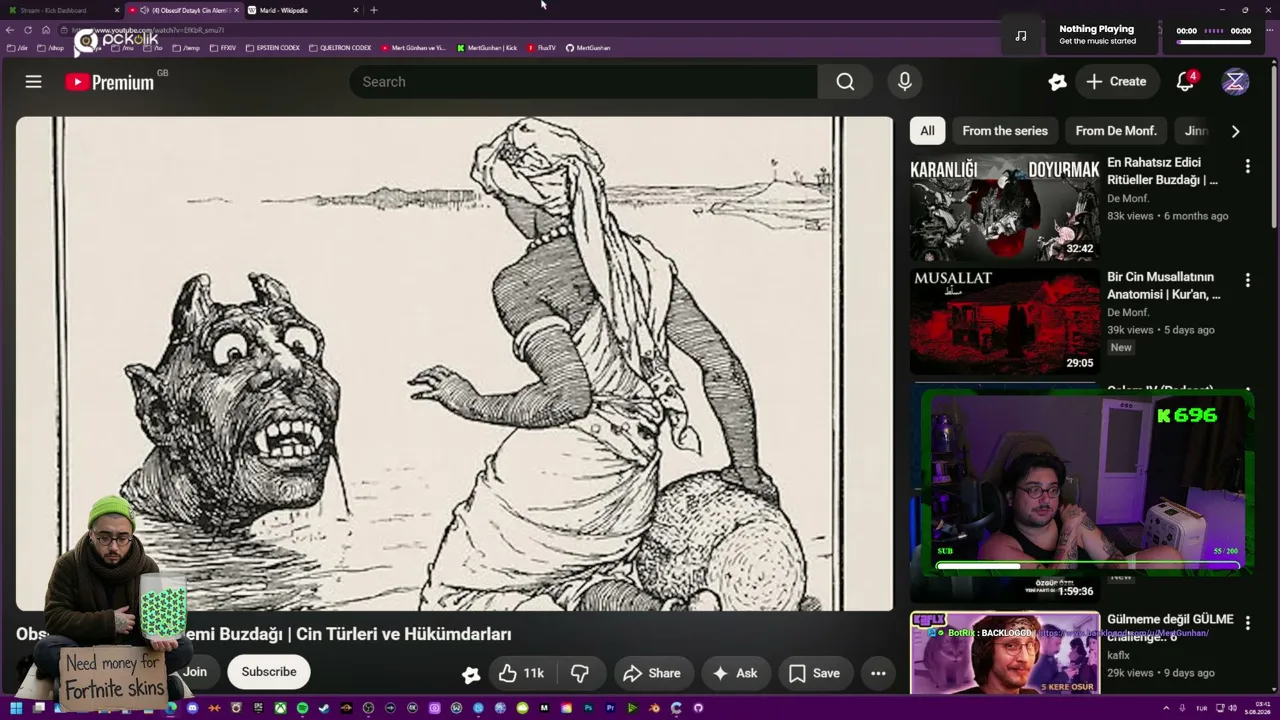Open the YouTube guide hamburger menu
The image size is (1280, 720).
[x=34, y=82]
